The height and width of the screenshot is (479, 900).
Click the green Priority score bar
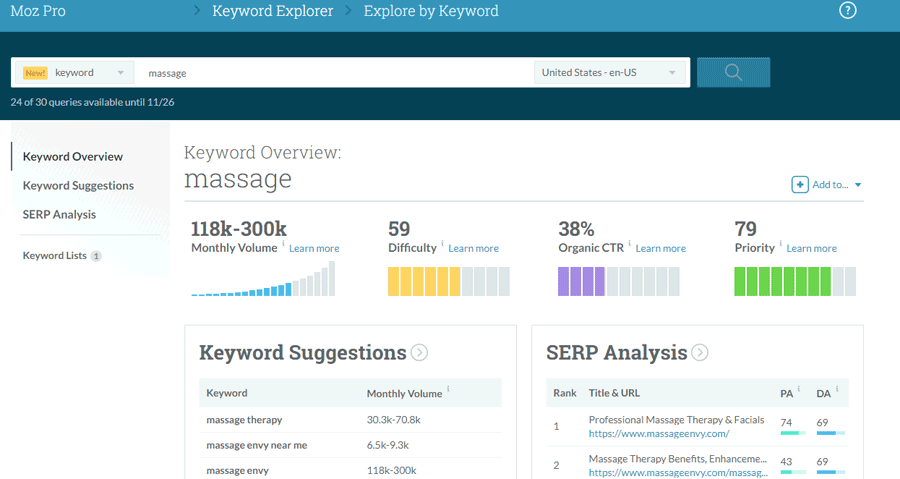tap(795, 281)
